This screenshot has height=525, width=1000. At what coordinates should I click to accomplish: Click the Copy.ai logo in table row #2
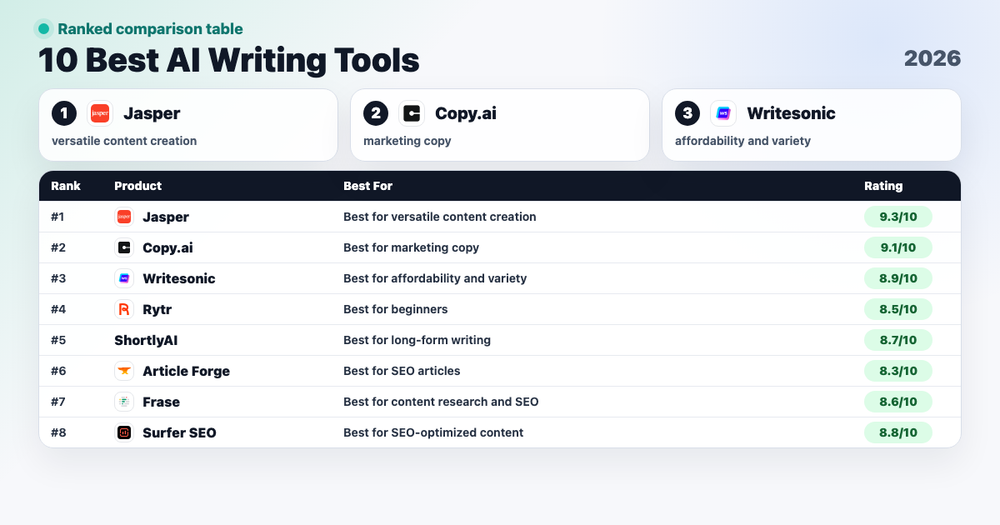(124, 248)
